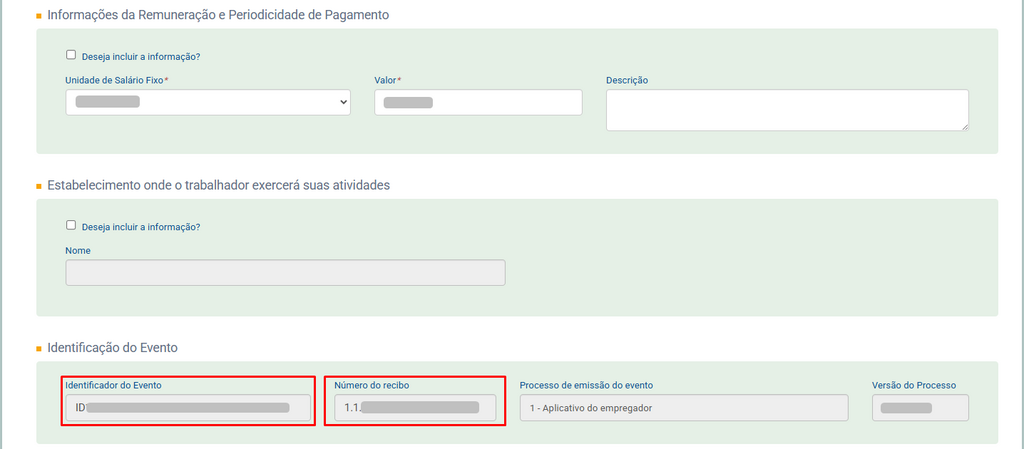Viewport: 1024px width, 449px height.
Task: Click the Processo de emissão do evento field
Action: tap(683, 408)
